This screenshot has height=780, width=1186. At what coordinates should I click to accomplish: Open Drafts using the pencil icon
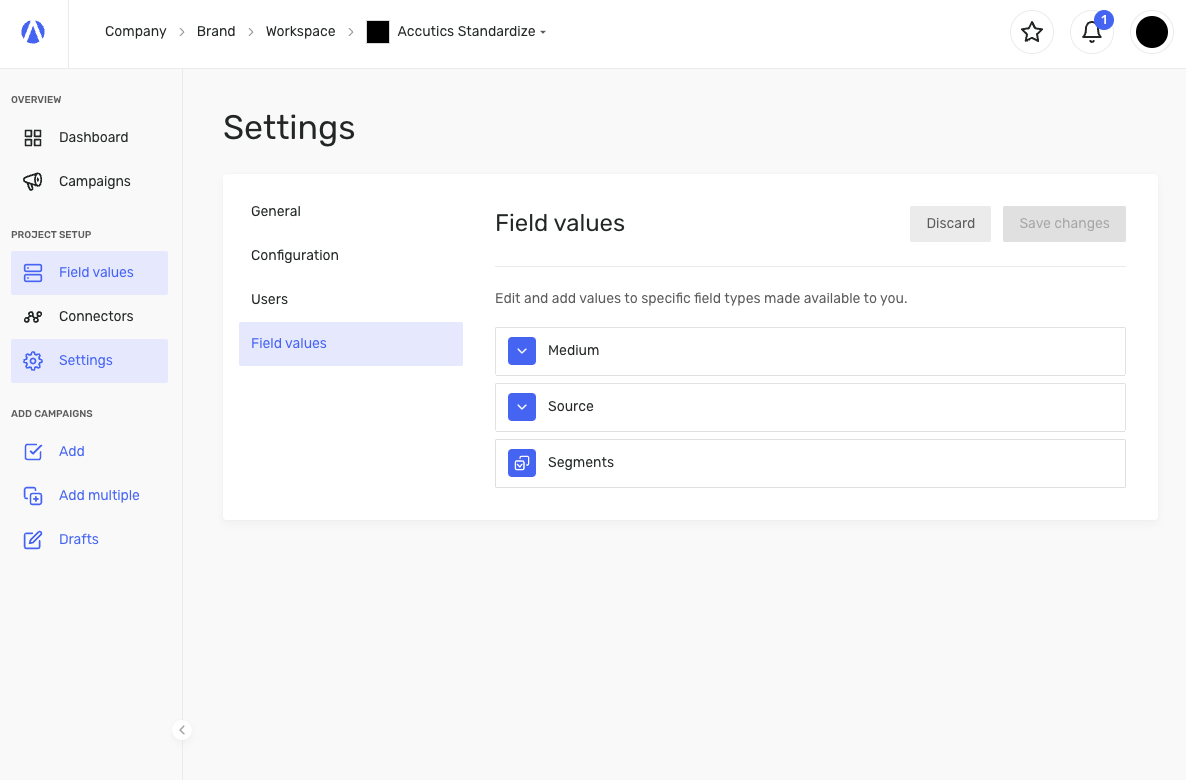tap(32, 539)
